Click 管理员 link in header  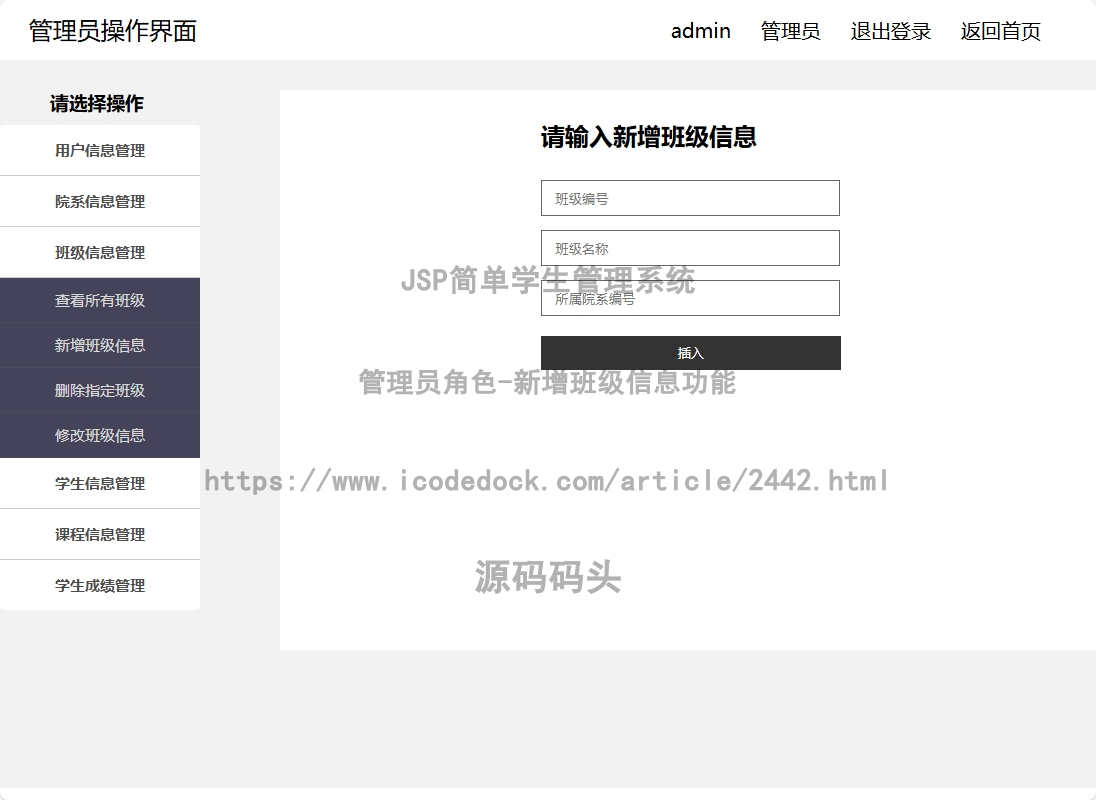click(x=790, y=31)
